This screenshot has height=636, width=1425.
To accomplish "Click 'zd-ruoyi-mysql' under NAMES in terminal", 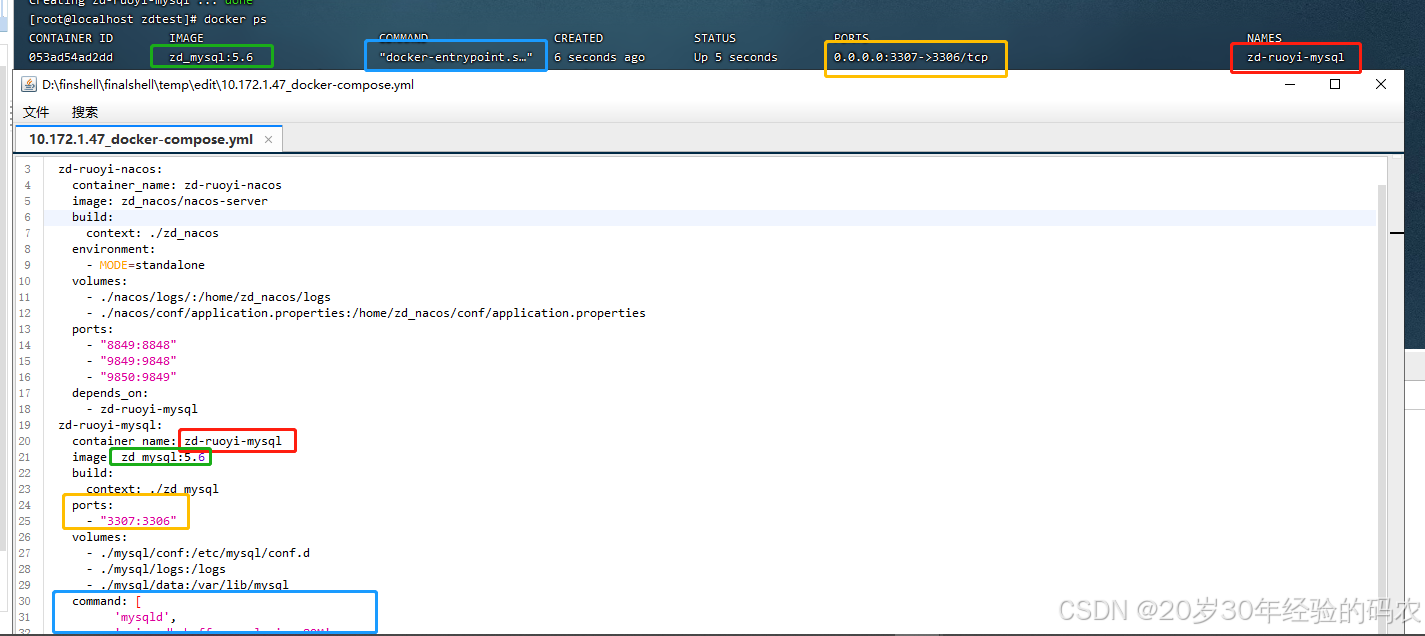I will pyautogui.click(x=1296, y=57).
